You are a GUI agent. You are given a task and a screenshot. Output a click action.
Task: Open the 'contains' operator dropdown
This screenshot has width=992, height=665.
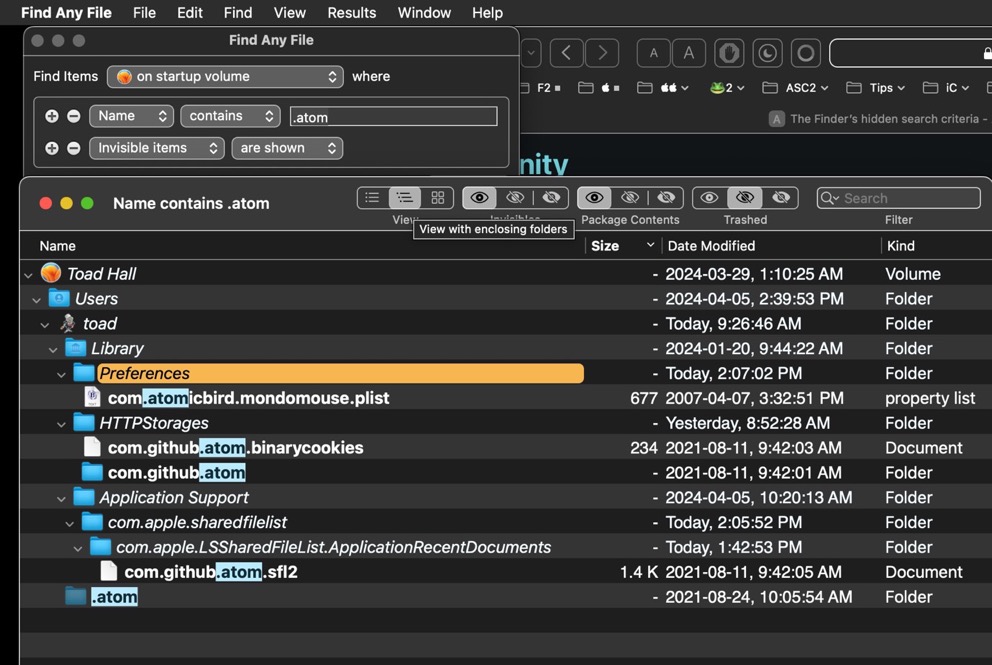(x=230, y=116)
